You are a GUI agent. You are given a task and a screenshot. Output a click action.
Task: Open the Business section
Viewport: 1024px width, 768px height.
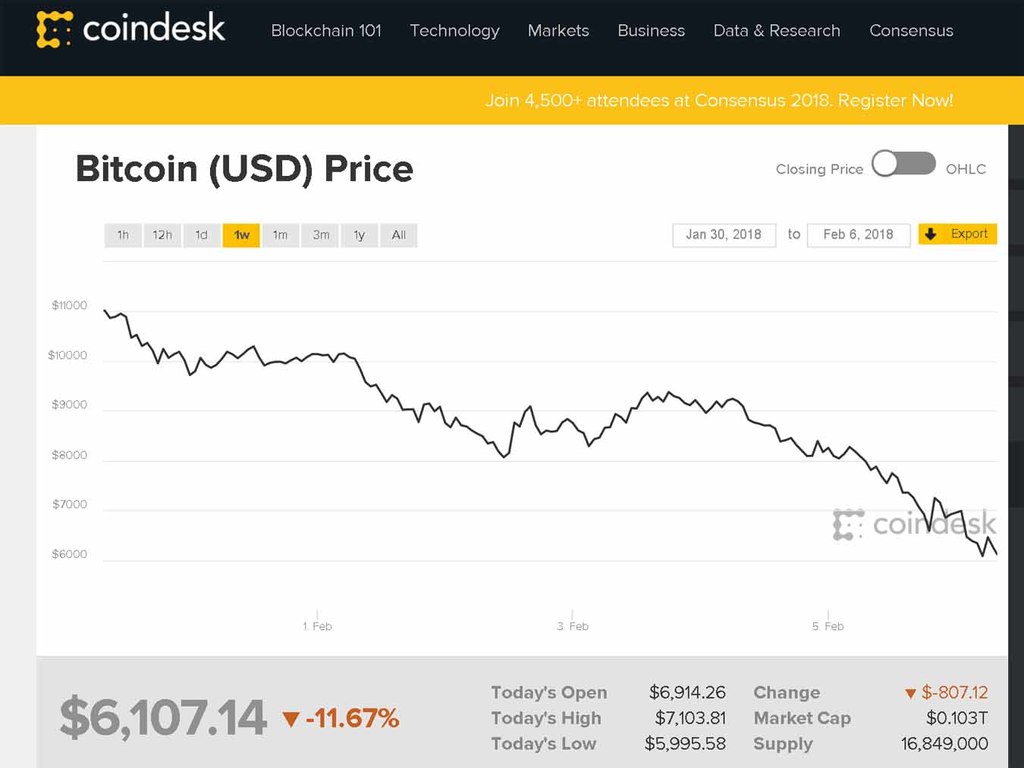pos(651,31)
